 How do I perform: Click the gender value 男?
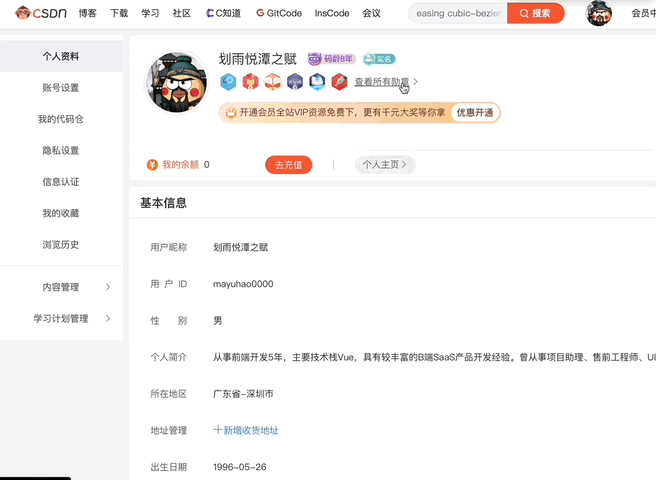click(218, 321)
